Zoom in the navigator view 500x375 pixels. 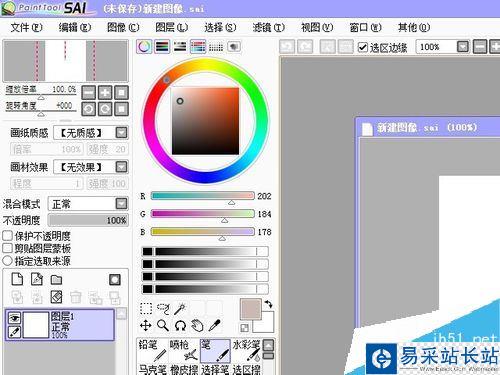pyautogui.click(x=105, y=92)
